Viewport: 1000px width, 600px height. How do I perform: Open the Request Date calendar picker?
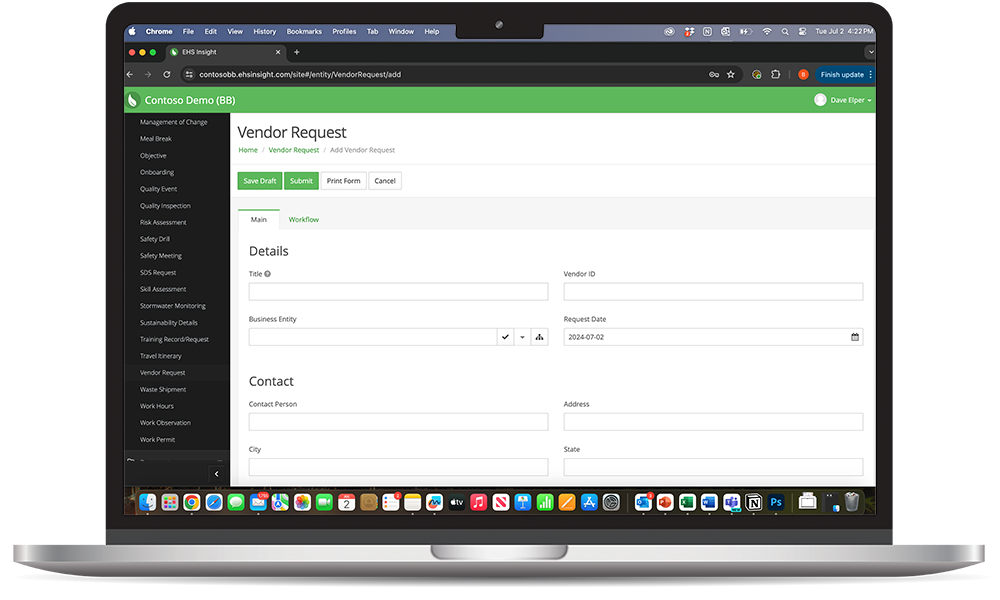(855, 337)
